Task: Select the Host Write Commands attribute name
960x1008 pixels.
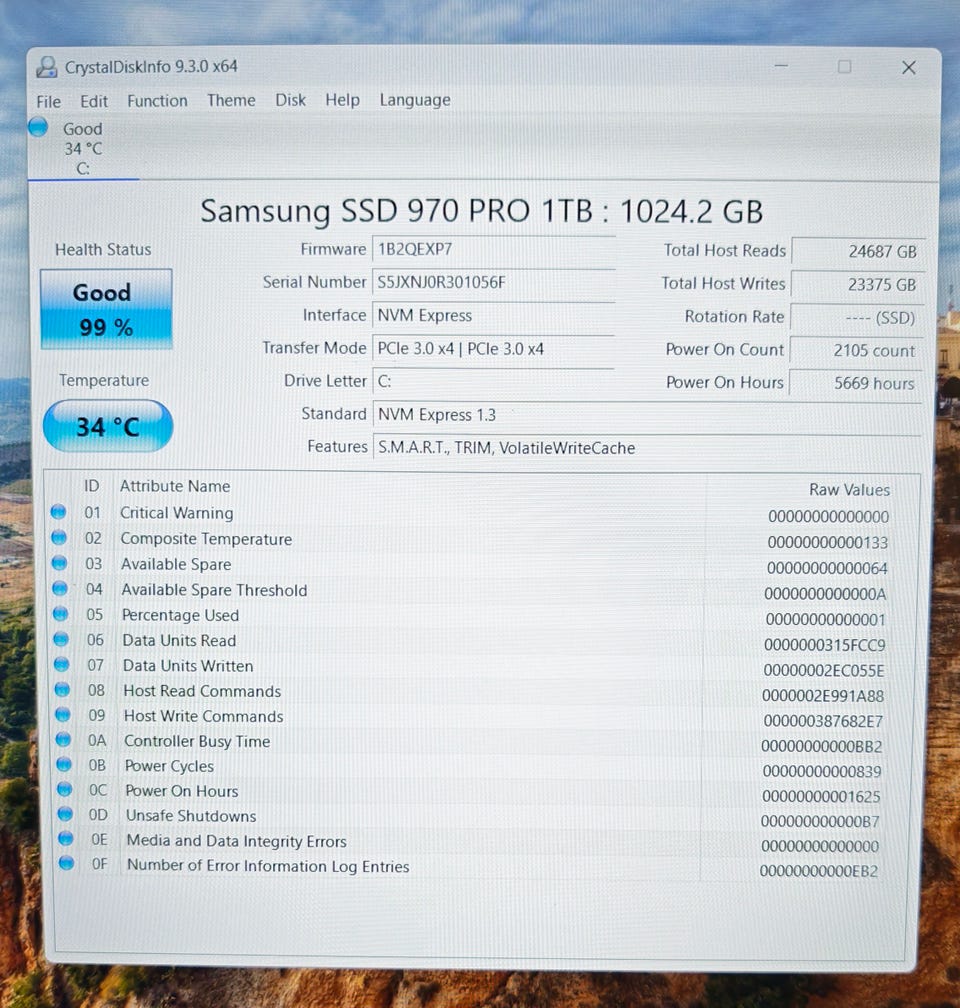Action: [204, 716]
